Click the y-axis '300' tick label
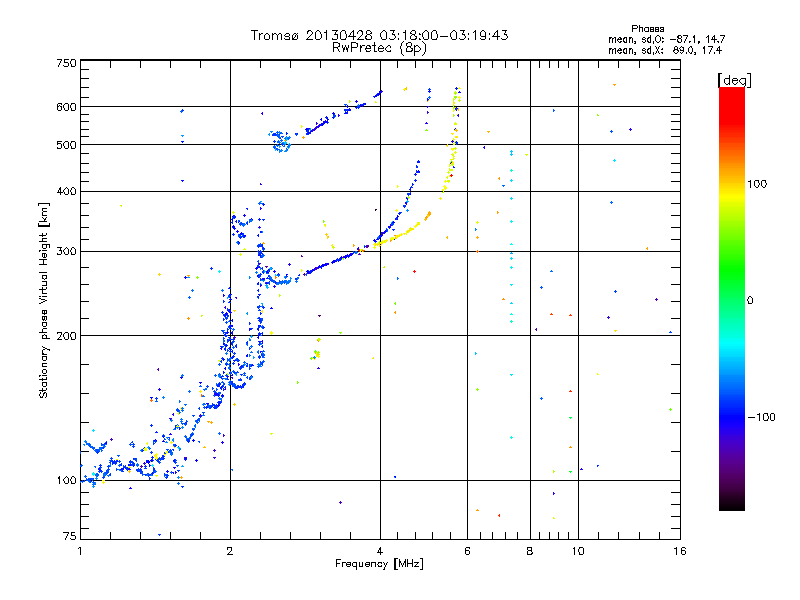Viewport: 800px width, 600px height. point(66,252)
